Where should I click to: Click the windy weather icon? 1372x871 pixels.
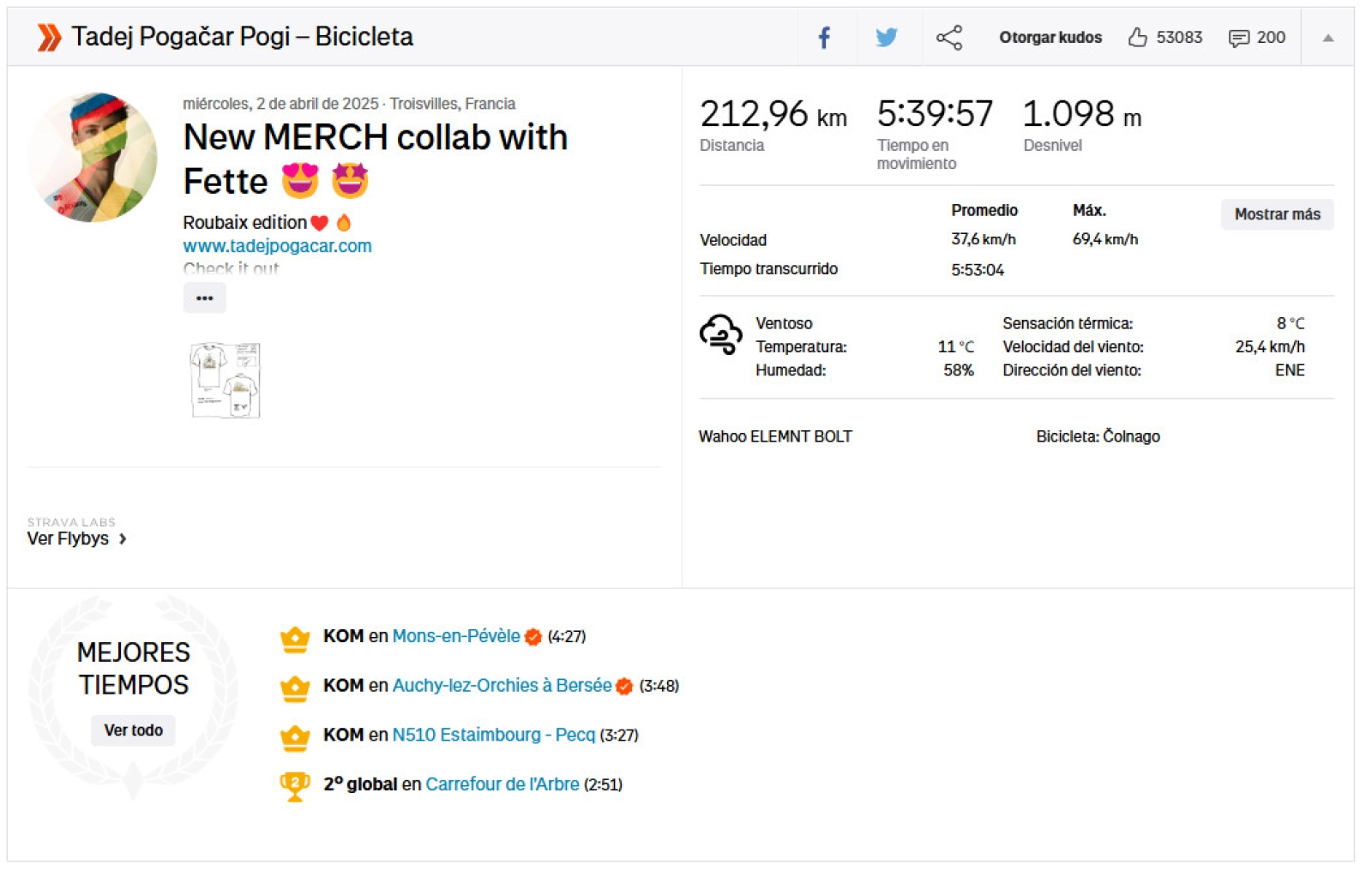(x=720, y=334)
